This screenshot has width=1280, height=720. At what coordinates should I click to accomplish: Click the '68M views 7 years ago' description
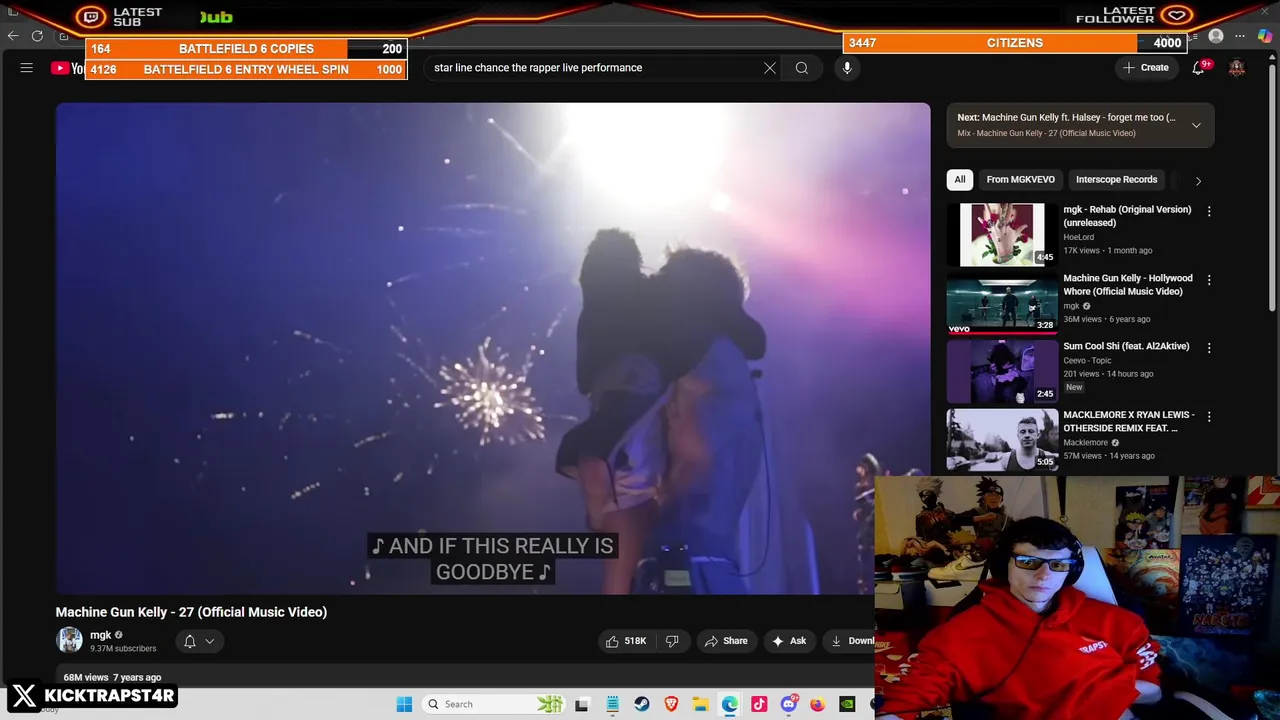point(112,677)
